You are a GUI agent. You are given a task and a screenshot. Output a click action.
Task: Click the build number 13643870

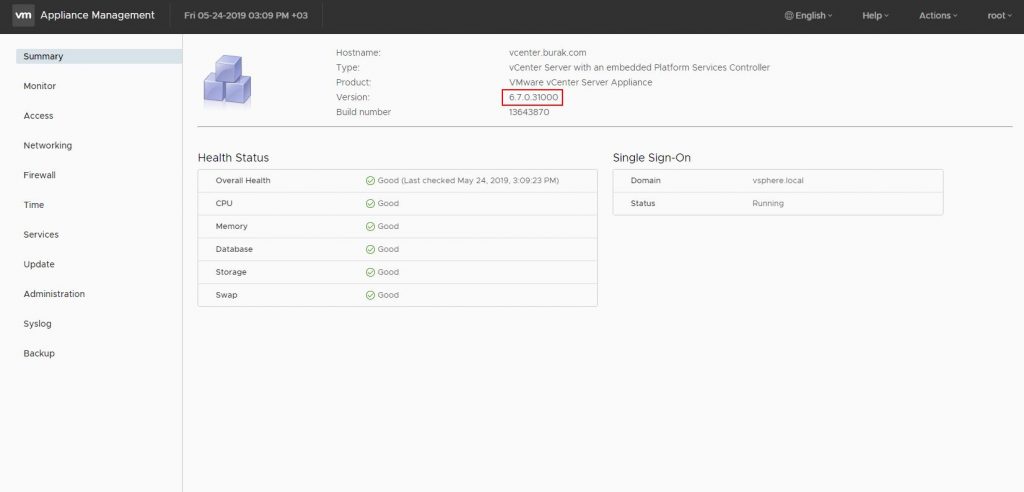(x=529, y=112)
